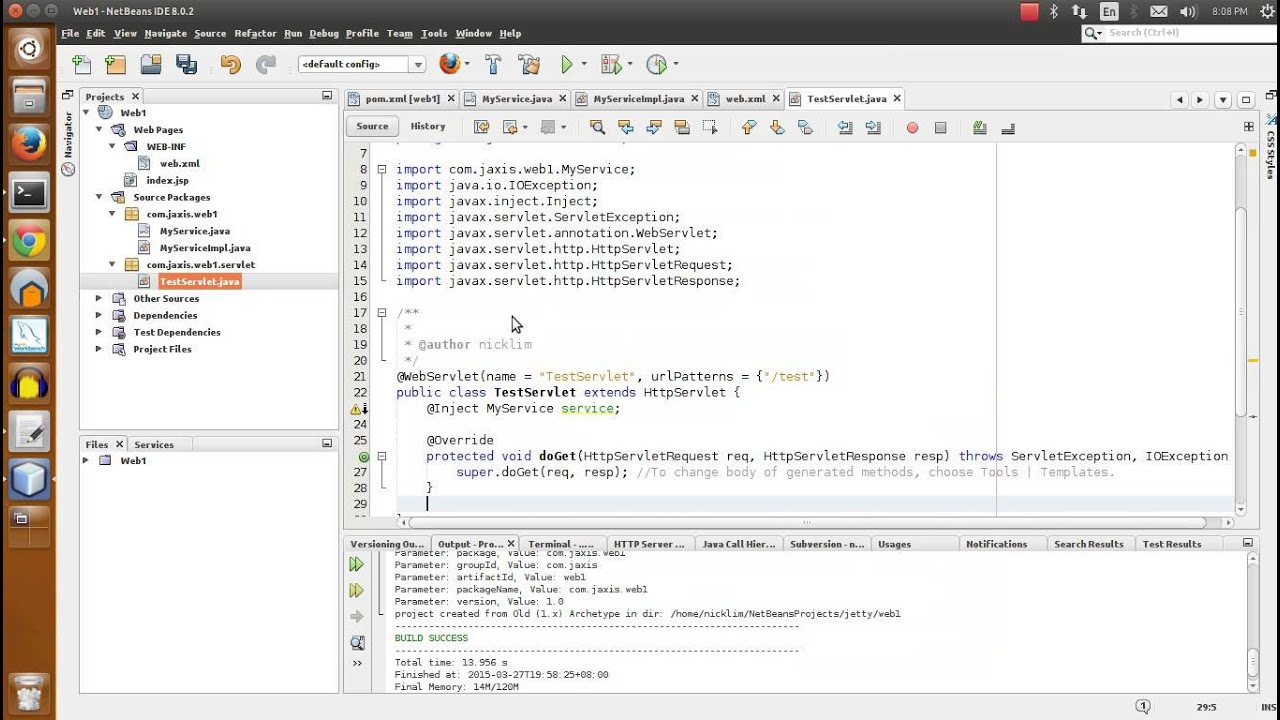The width and height of the screenshot is (1280, 720).
Task: Undo the last edit
Action: click(230, 65)
